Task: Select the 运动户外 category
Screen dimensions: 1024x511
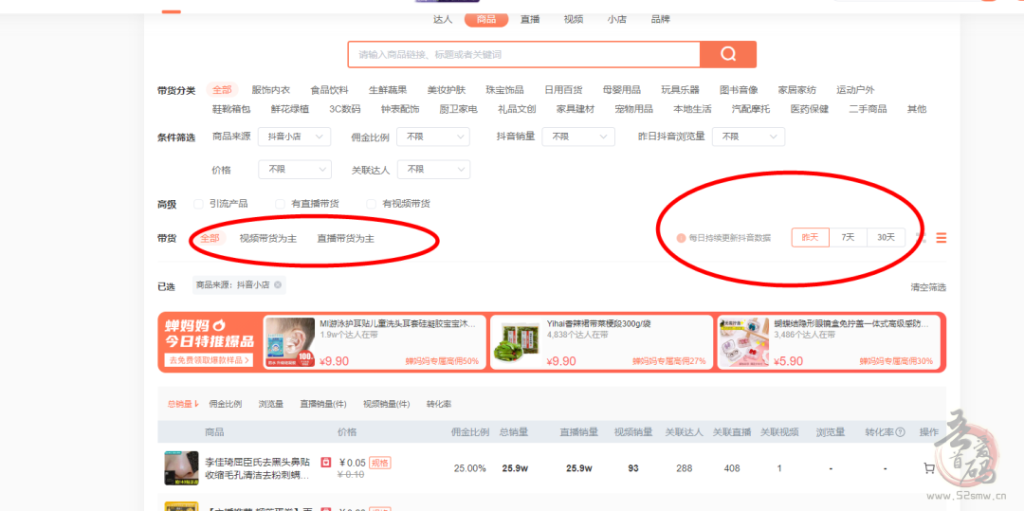Action: pos(856,90)
